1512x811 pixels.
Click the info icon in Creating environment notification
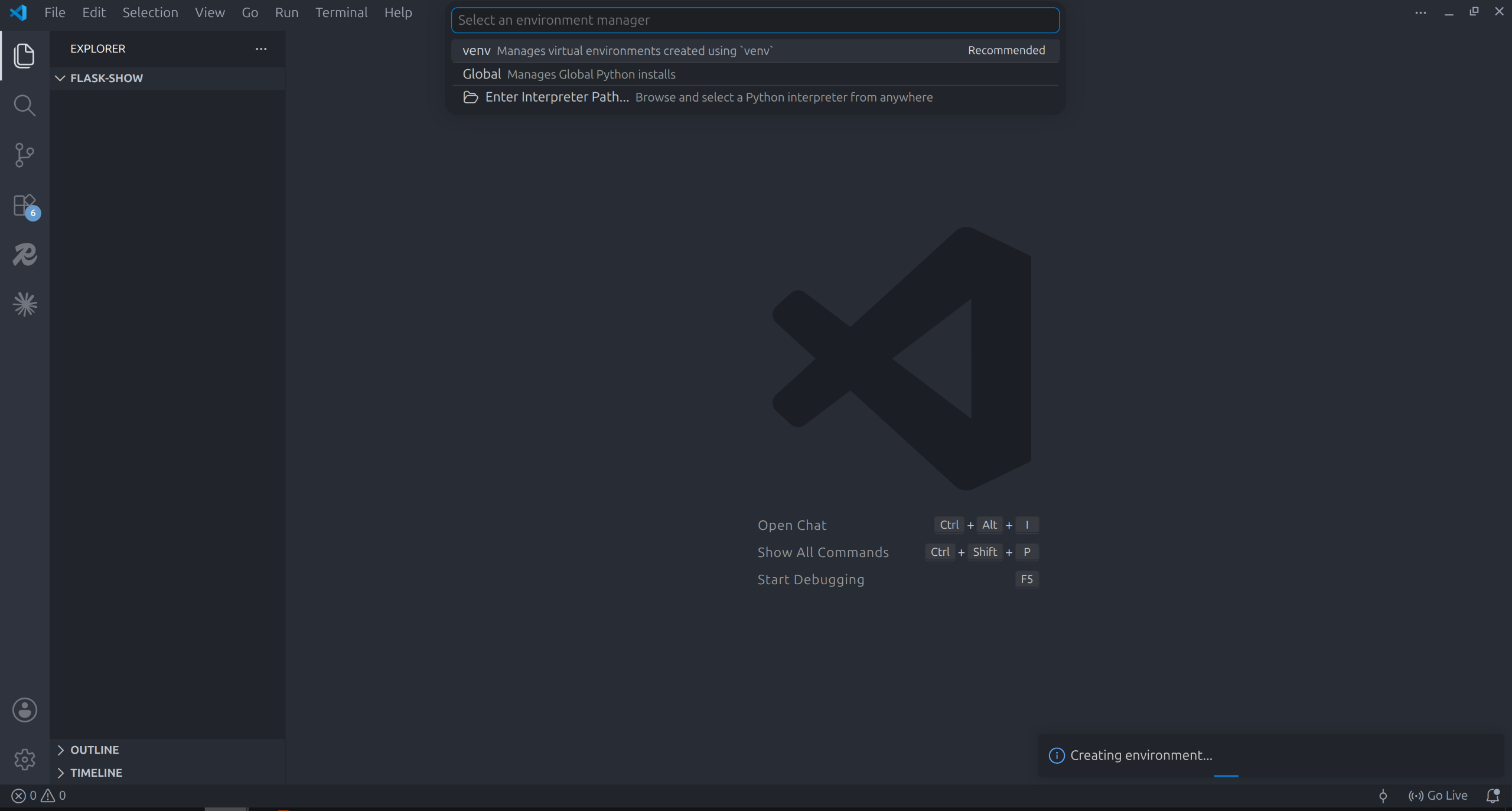[1057, 755]
